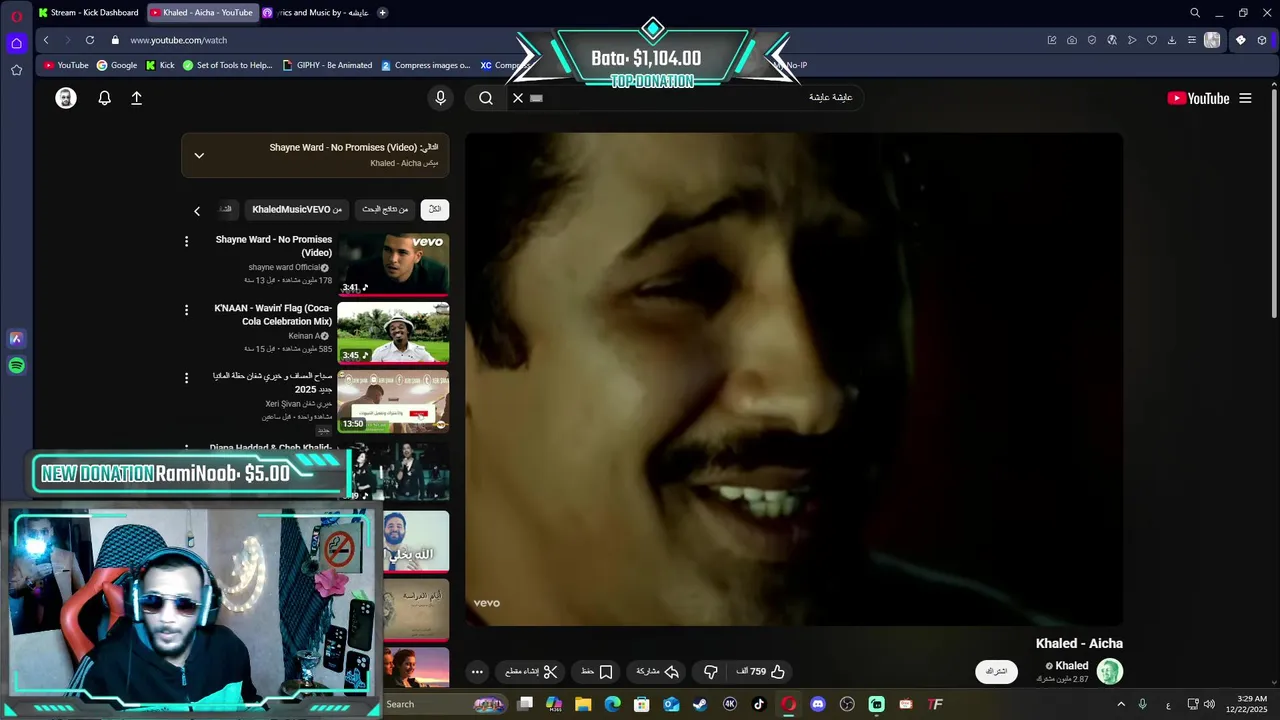Dislike the video with thumbs-down

coord(711,672)
